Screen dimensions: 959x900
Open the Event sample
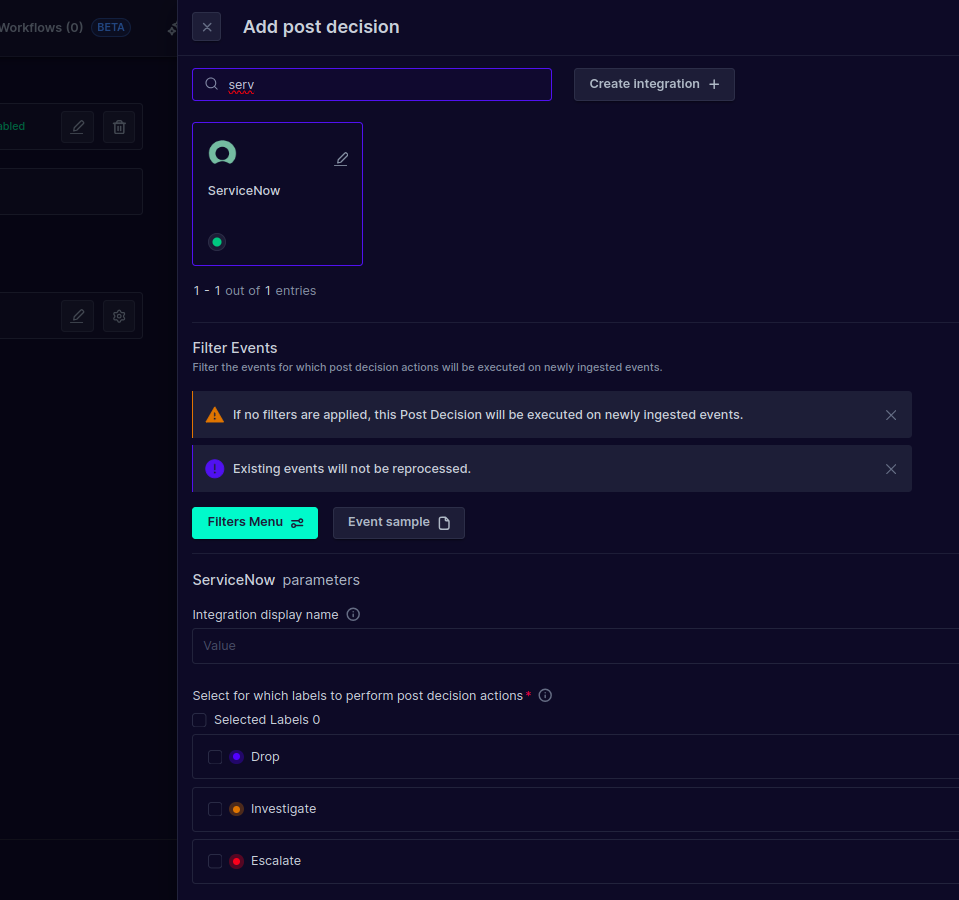pyautogui.click(x=399, y=523)
